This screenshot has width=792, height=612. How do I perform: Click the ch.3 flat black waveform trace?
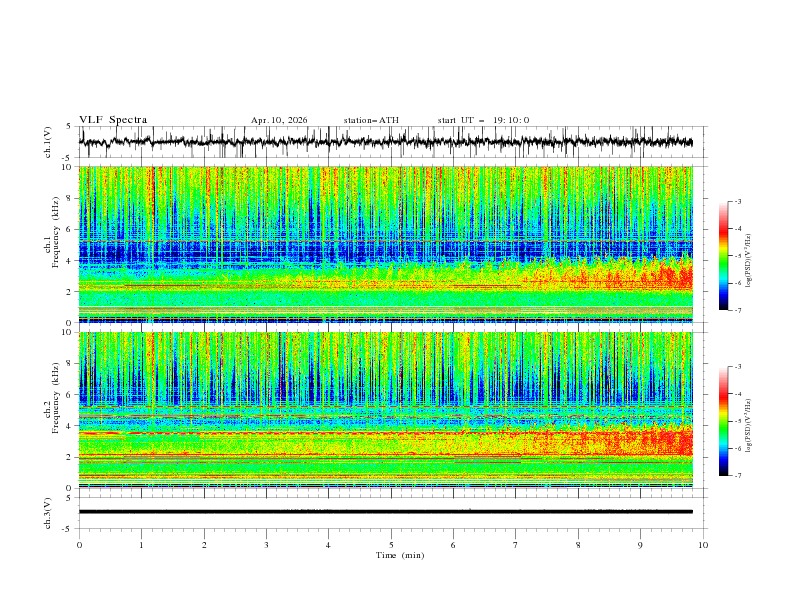tap(386, 512)
